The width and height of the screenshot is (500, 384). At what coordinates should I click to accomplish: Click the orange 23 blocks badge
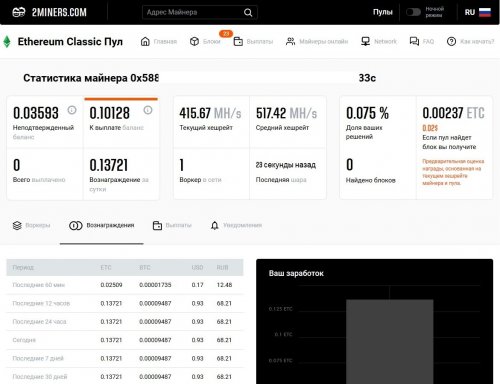(226, 34)
